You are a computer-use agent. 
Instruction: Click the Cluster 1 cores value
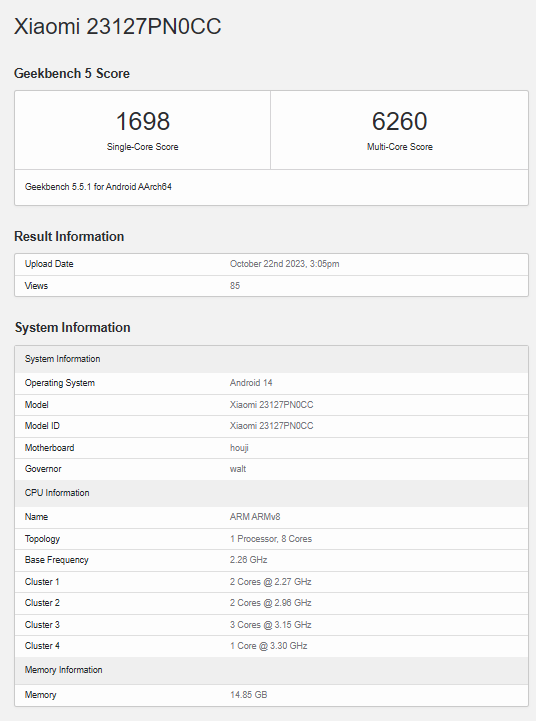271,582
